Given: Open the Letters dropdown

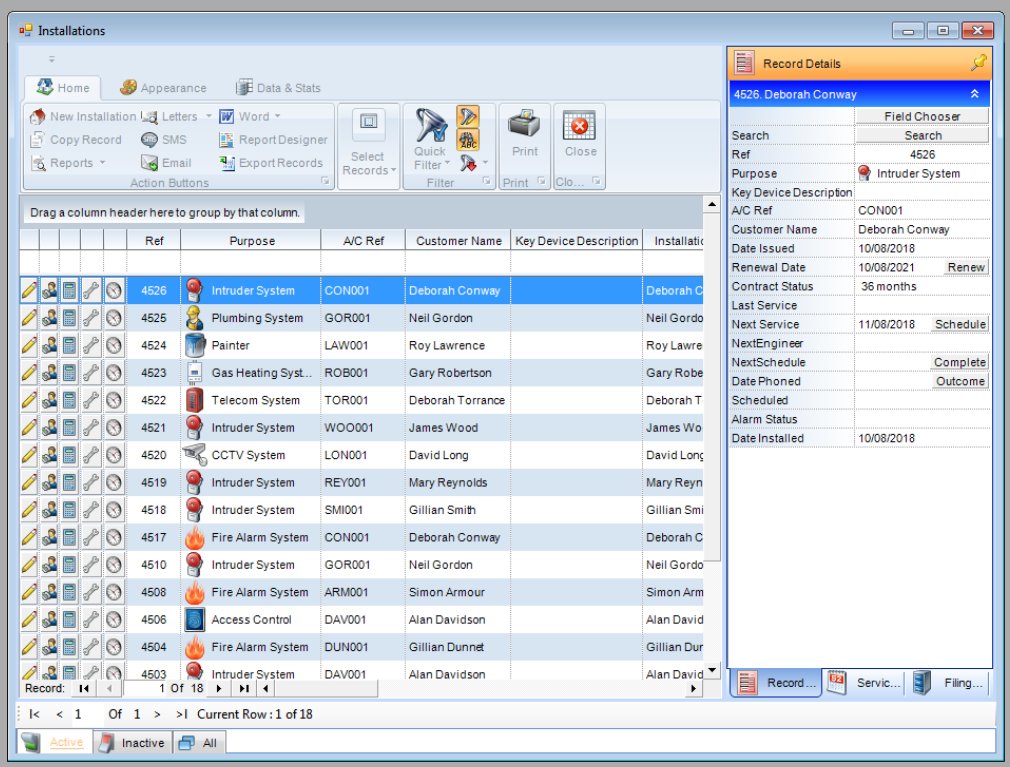Looking at the screenshot, I should point(176,117).
